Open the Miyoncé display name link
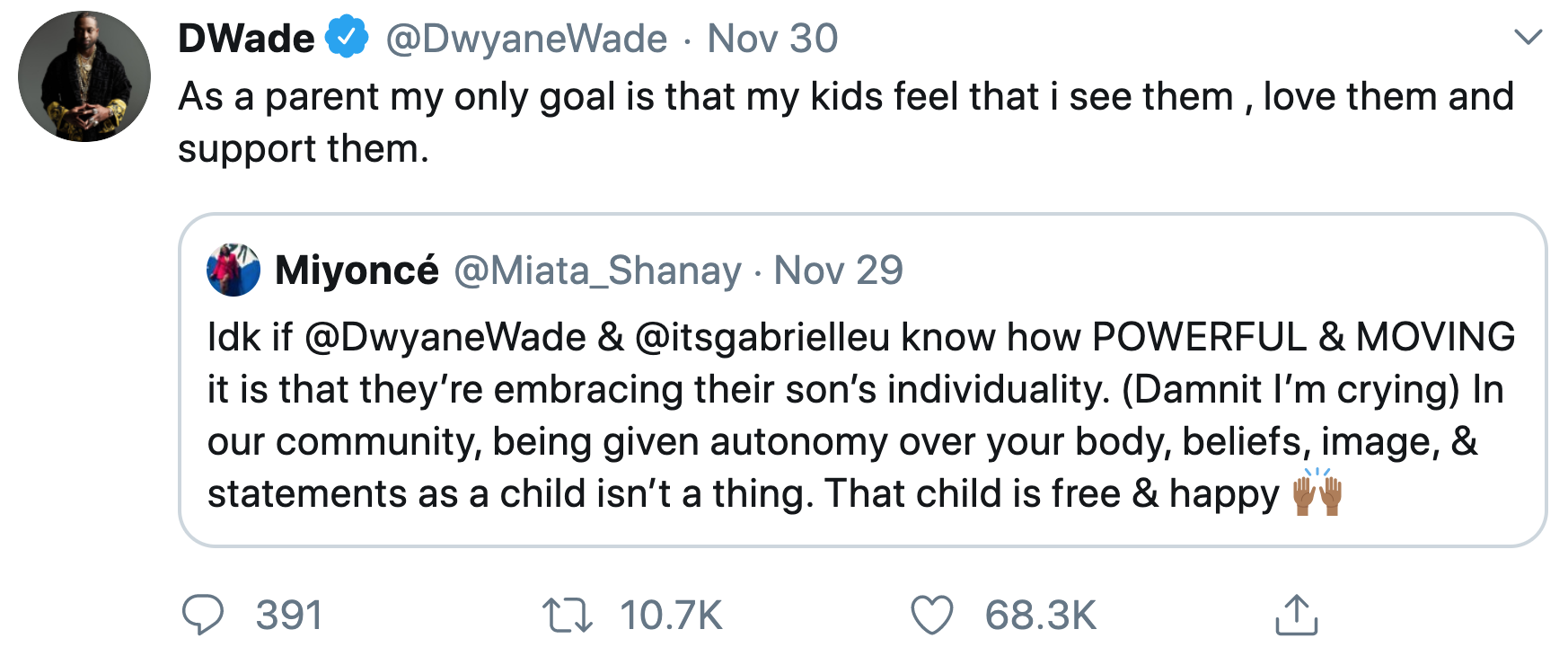This screenshot has height=656, width=1568. (x=357, y=270)
